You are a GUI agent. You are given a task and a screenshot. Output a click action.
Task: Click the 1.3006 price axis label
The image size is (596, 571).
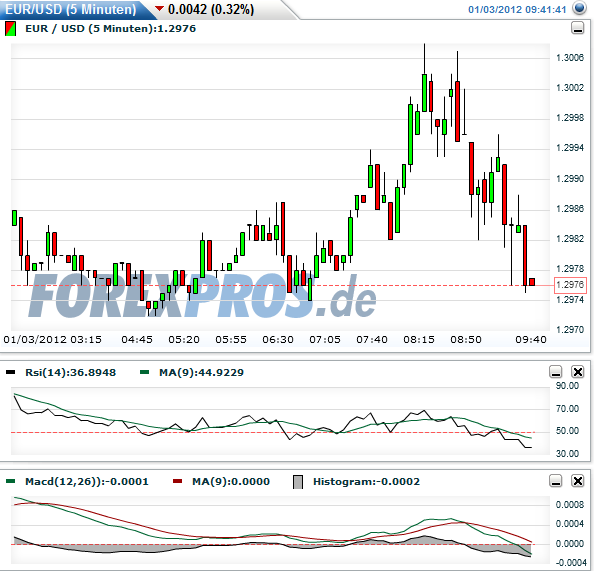coord(570,58)
